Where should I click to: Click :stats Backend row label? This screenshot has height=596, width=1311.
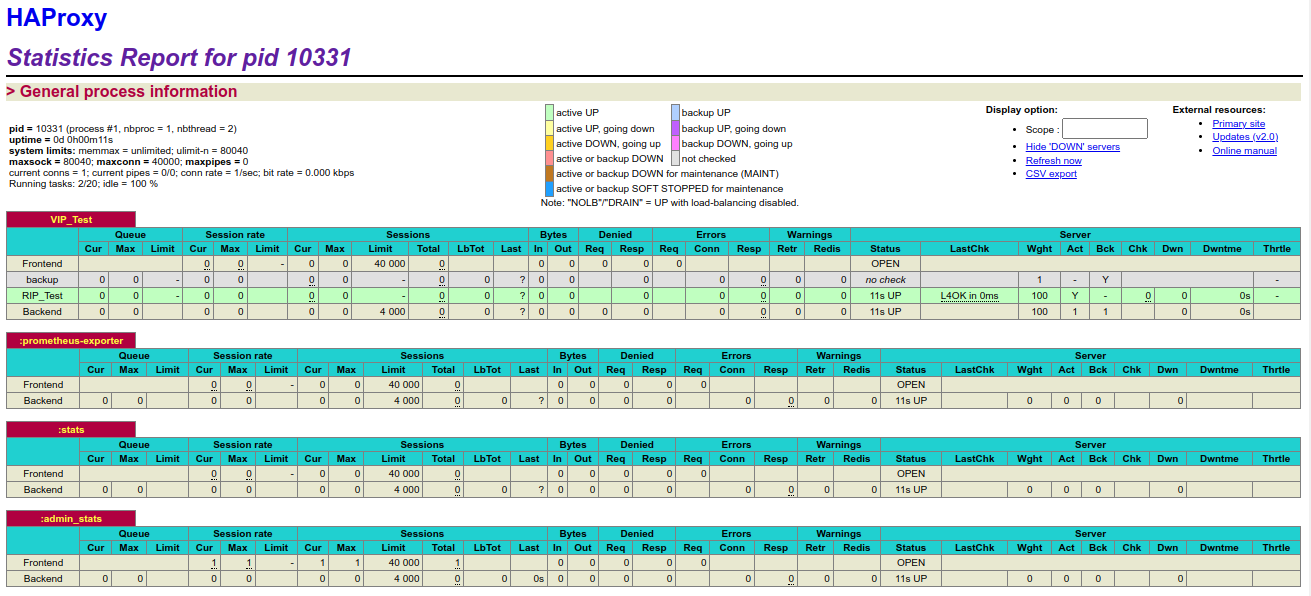[x=43, y=490]
